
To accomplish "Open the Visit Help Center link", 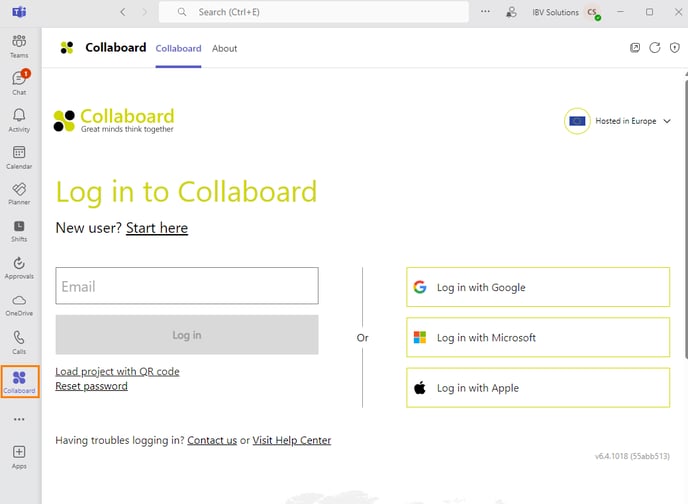I will click(x=291, y=440).
